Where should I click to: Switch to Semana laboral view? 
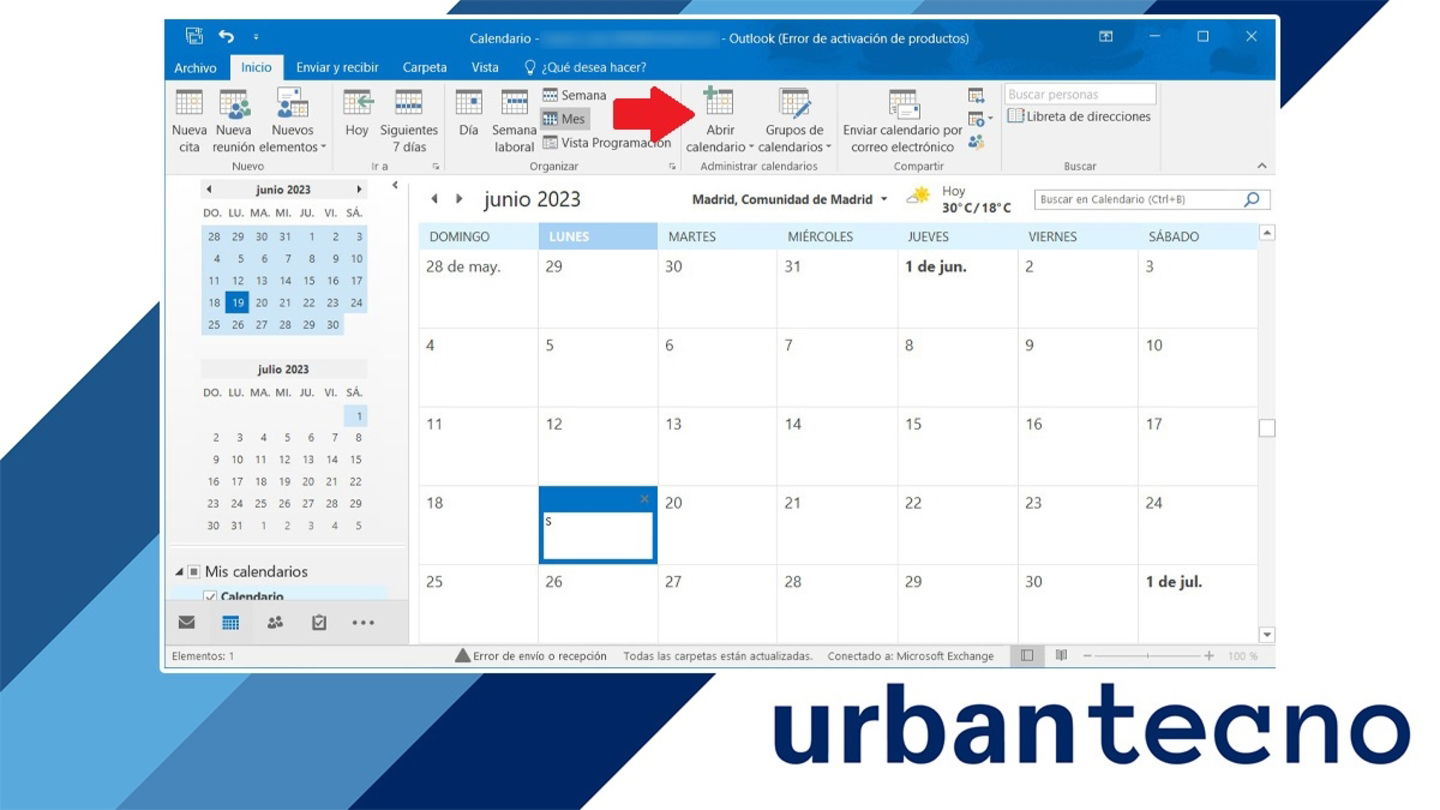(x=514, y=121)
